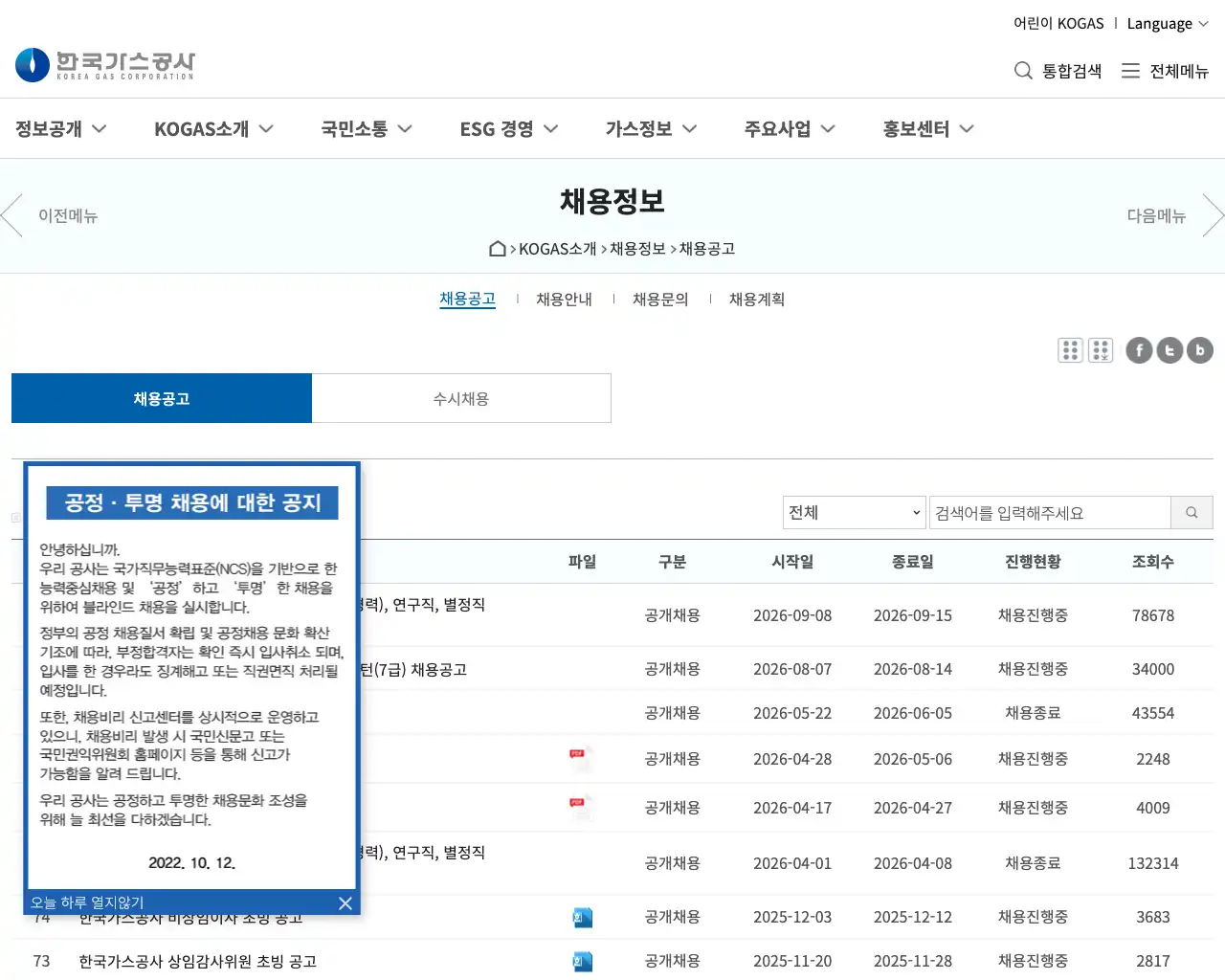
Task: Open the 전체 search category dropdown
Action: coord(854,512)
